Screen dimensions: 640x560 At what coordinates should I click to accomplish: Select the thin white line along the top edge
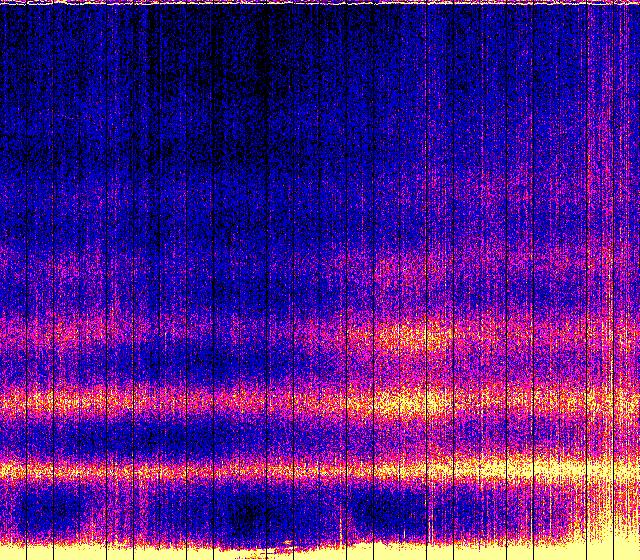click(320, 3)
